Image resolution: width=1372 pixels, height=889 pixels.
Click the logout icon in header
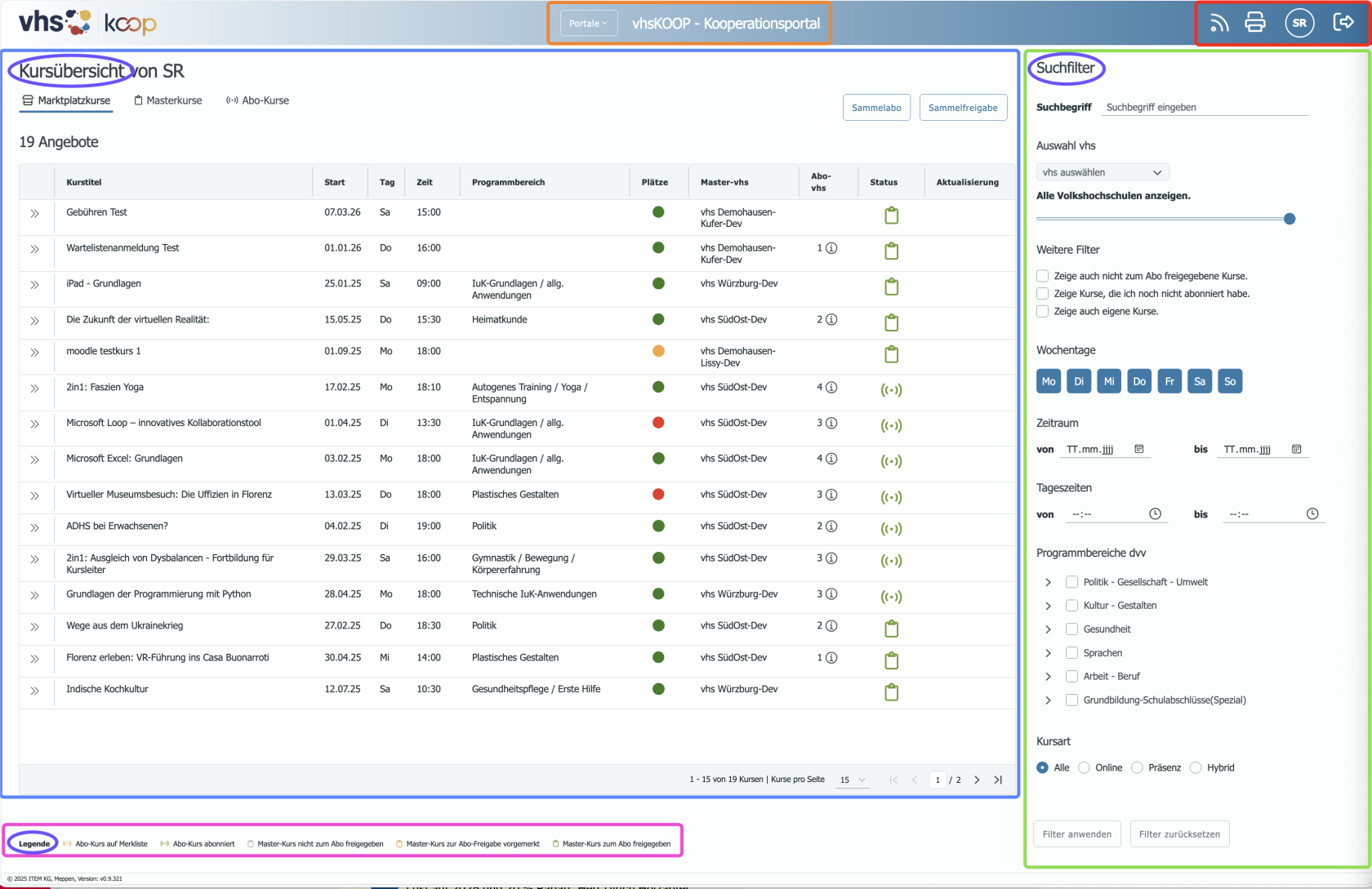(1343, 22)
